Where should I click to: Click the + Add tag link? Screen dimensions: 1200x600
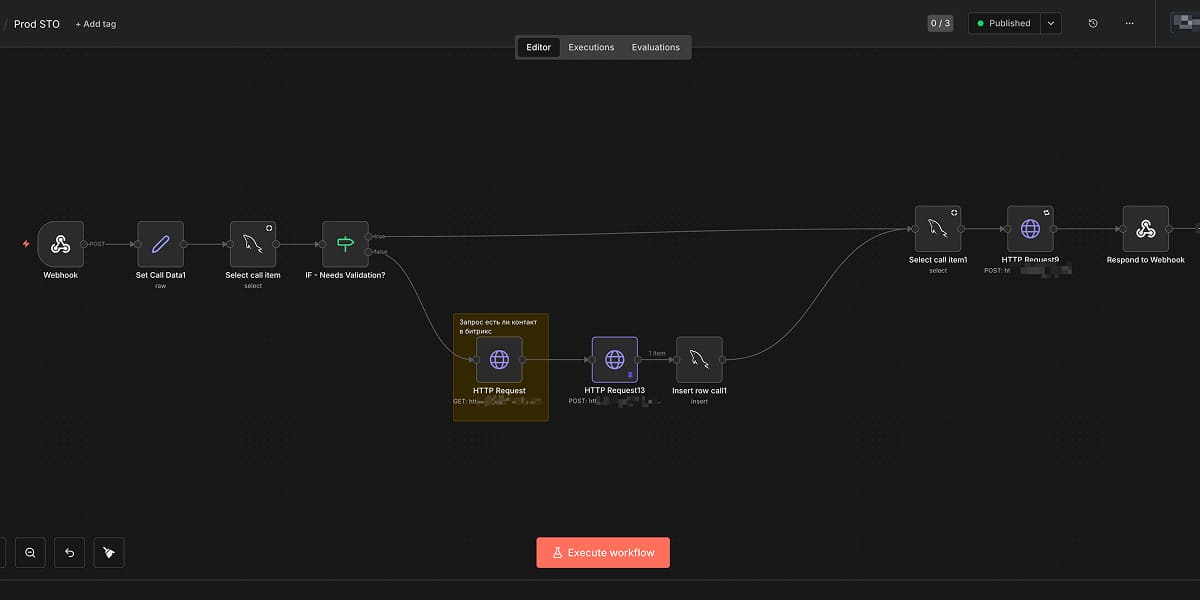[x=96, y=24]
